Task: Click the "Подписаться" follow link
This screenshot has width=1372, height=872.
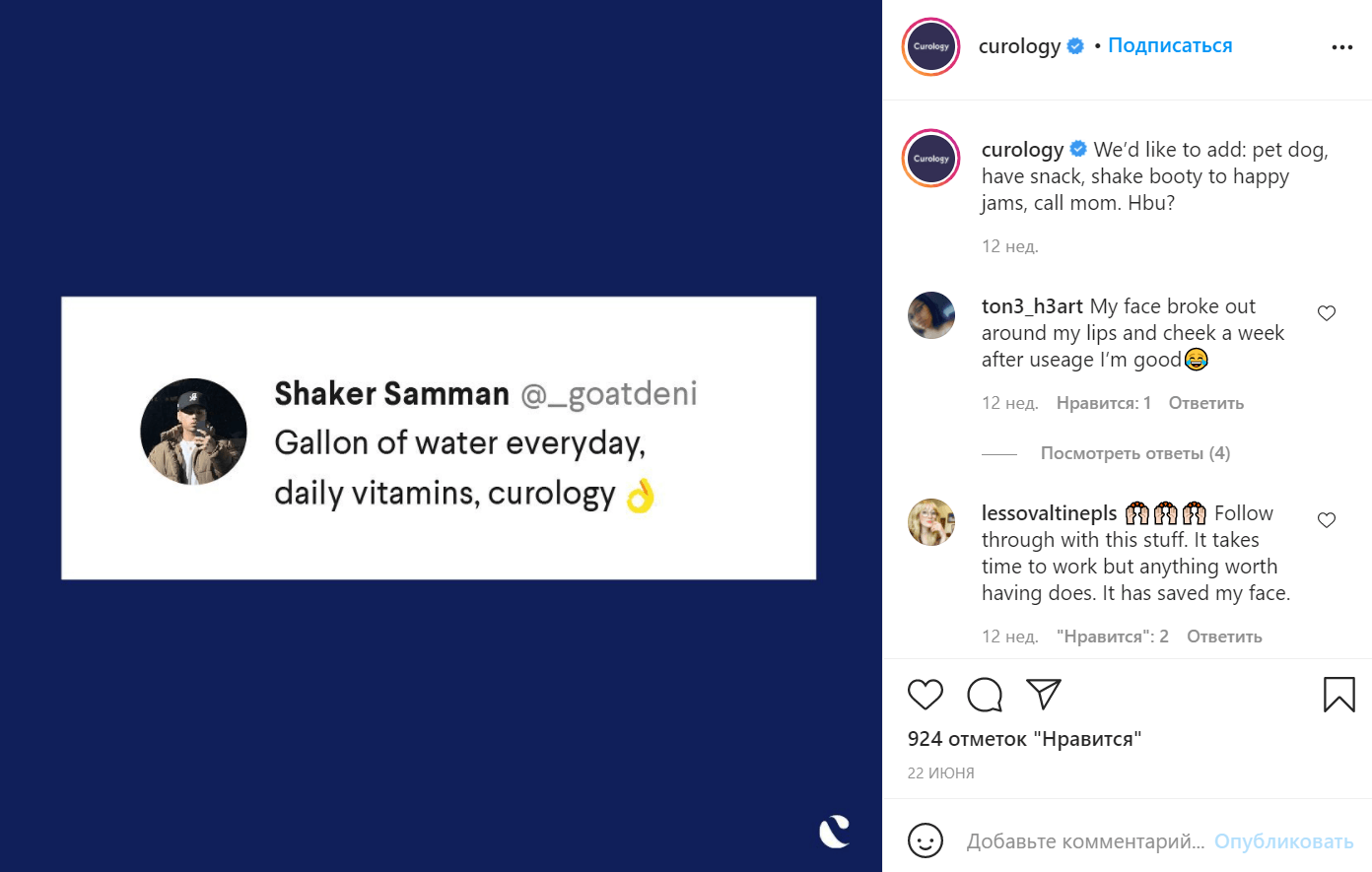Action: (x=1170, y=45)
